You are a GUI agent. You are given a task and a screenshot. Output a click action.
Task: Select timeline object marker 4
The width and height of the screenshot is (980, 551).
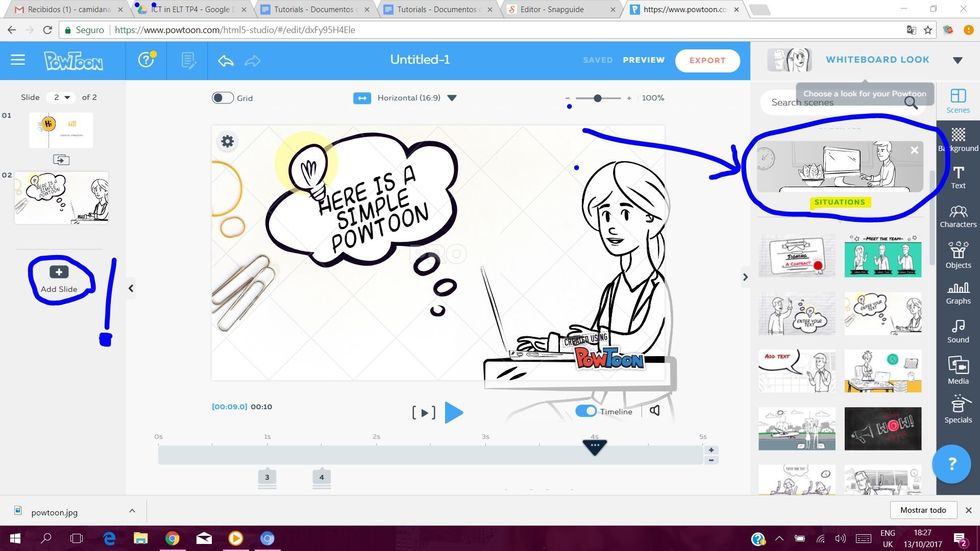(x=321, y=477)
